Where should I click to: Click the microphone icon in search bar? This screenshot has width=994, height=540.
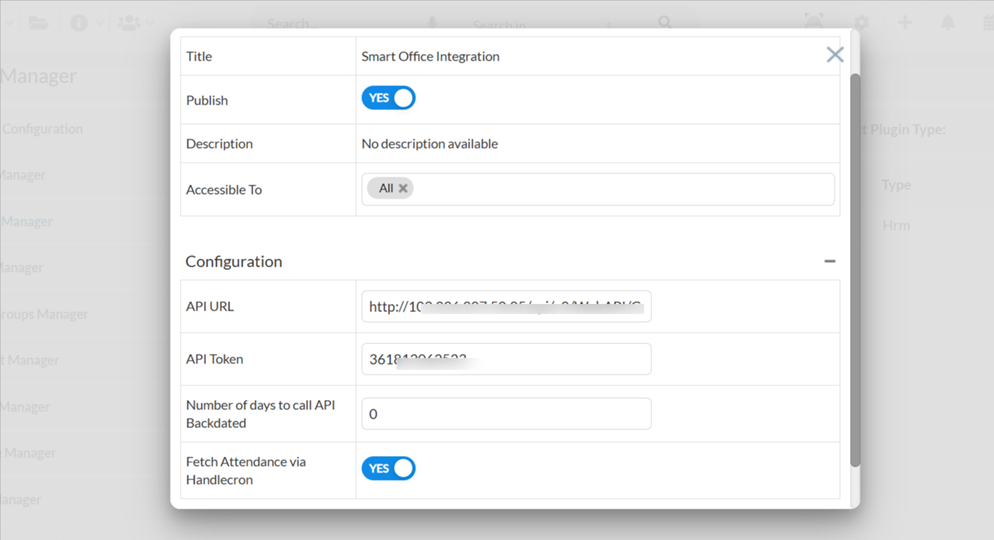(432, 23)
